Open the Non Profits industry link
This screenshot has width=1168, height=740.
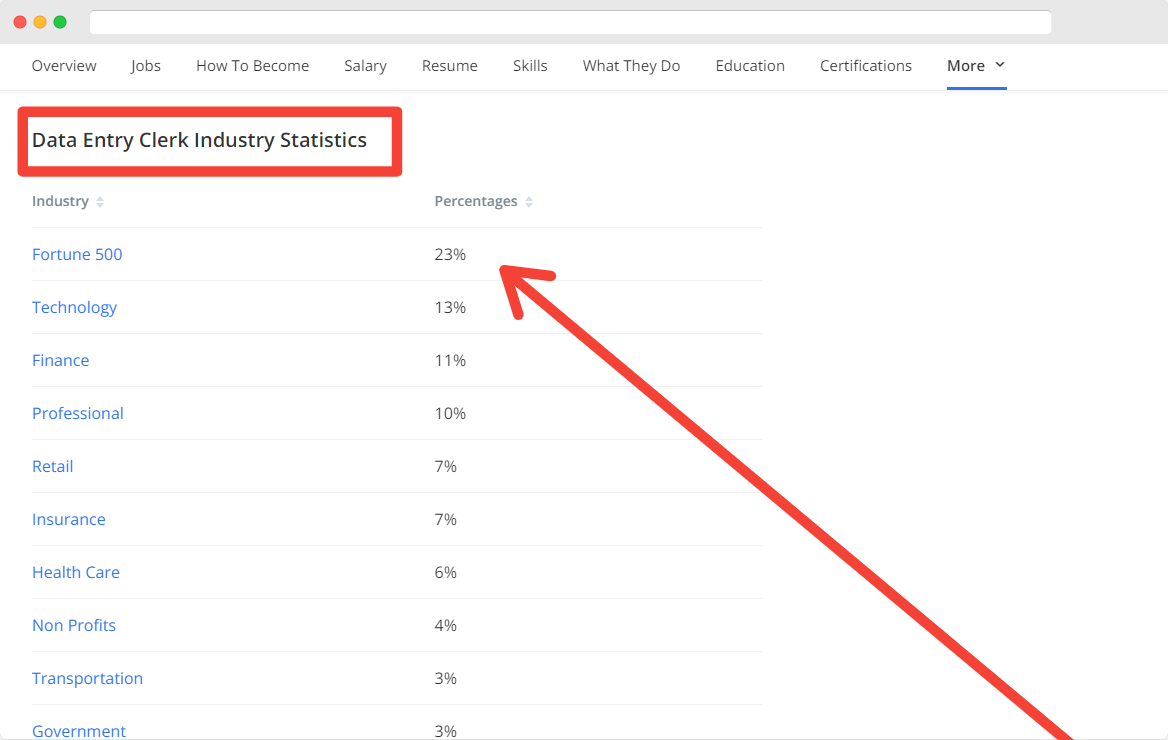click(74, 625)
